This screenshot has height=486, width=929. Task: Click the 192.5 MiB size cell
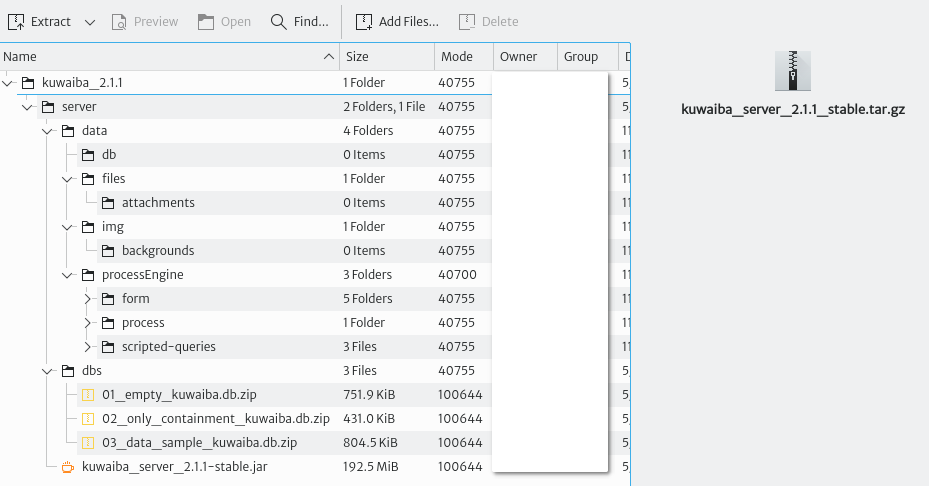(x=370, y=467)
